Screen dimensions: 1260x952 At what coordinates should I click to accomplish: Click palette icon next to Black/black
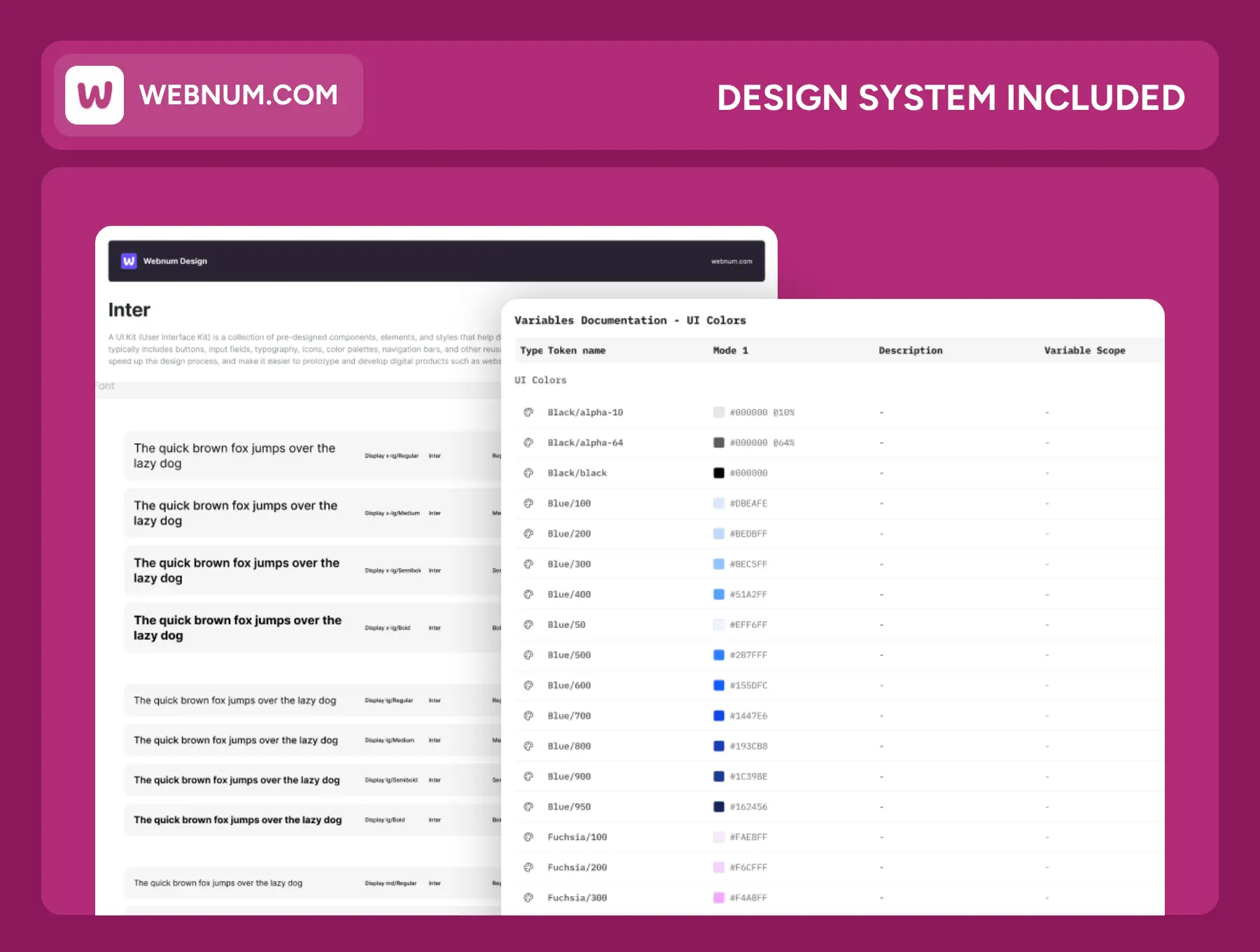pyautogui.click(x=528, y=473)
